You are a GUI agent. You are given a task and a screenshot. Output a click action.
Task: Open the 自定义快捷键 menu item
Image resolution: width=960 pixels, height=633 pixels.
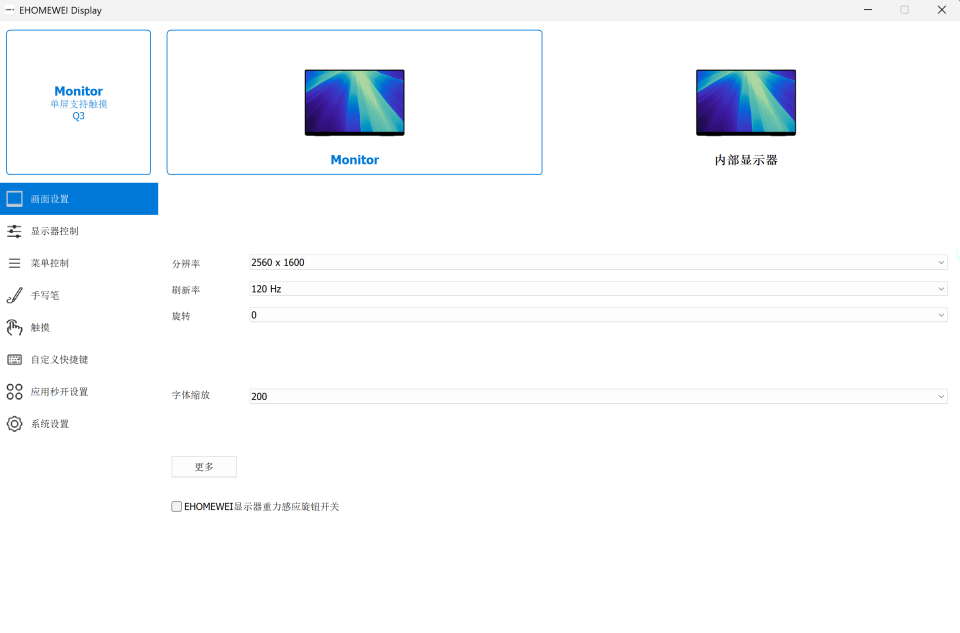click(x=79, y=359)
